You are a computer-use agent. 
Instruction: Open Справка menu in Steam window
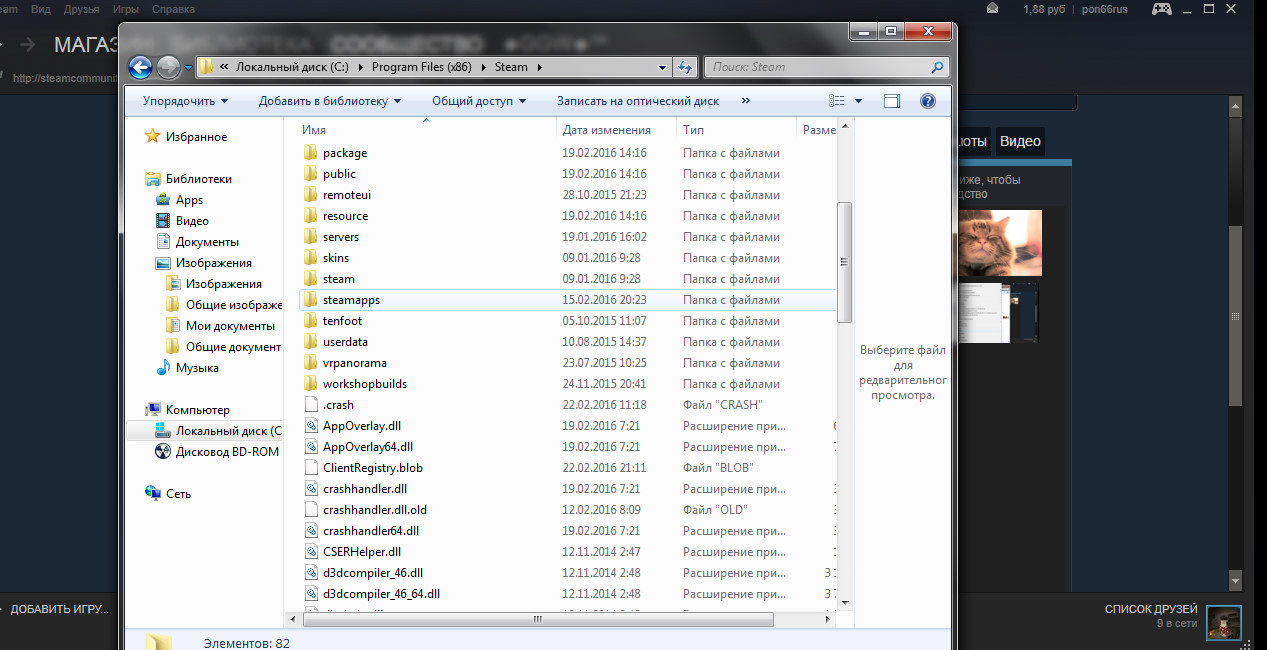(x=173, y=9)
